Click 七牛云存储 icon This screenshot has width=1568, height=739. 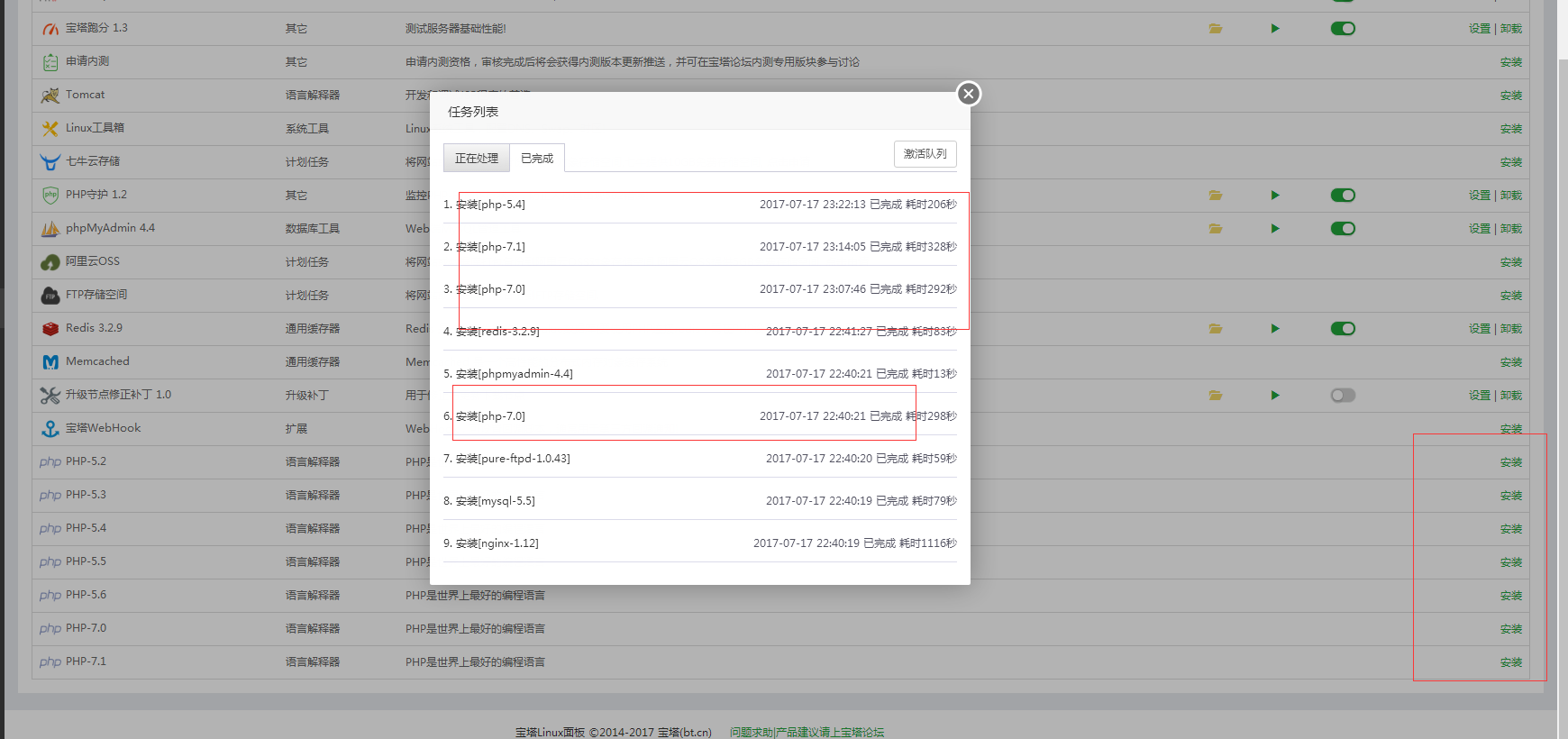50,162
